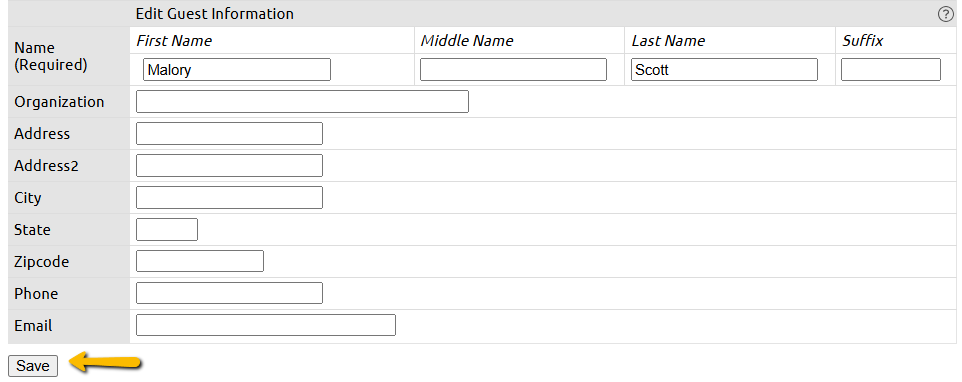Image resolution: width=962 pixels, height=382 pixels.
Task: Select the Organization input field
Action: 302,102
